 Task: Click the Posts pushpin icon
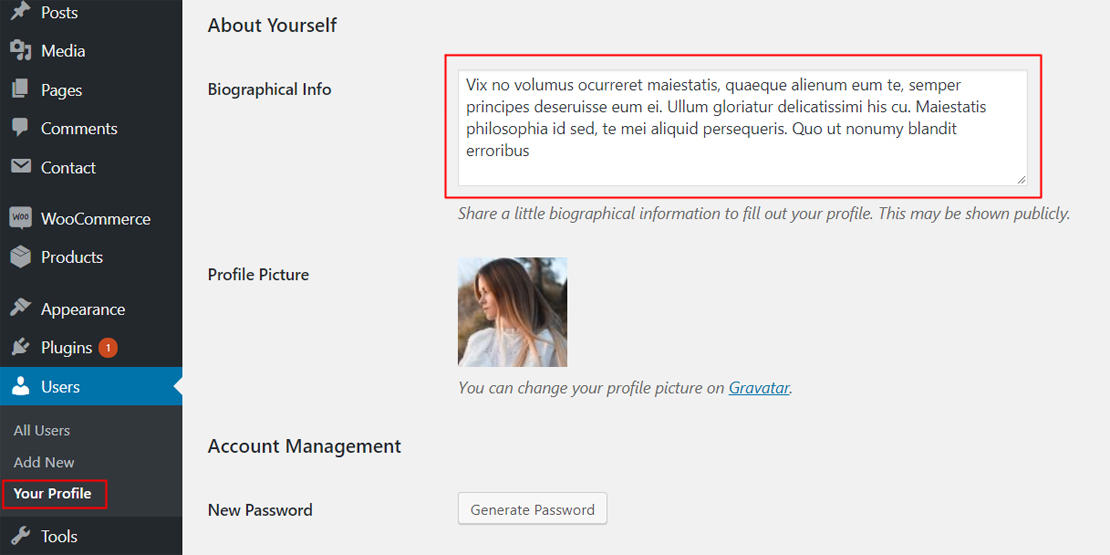[x=20, y=12]
